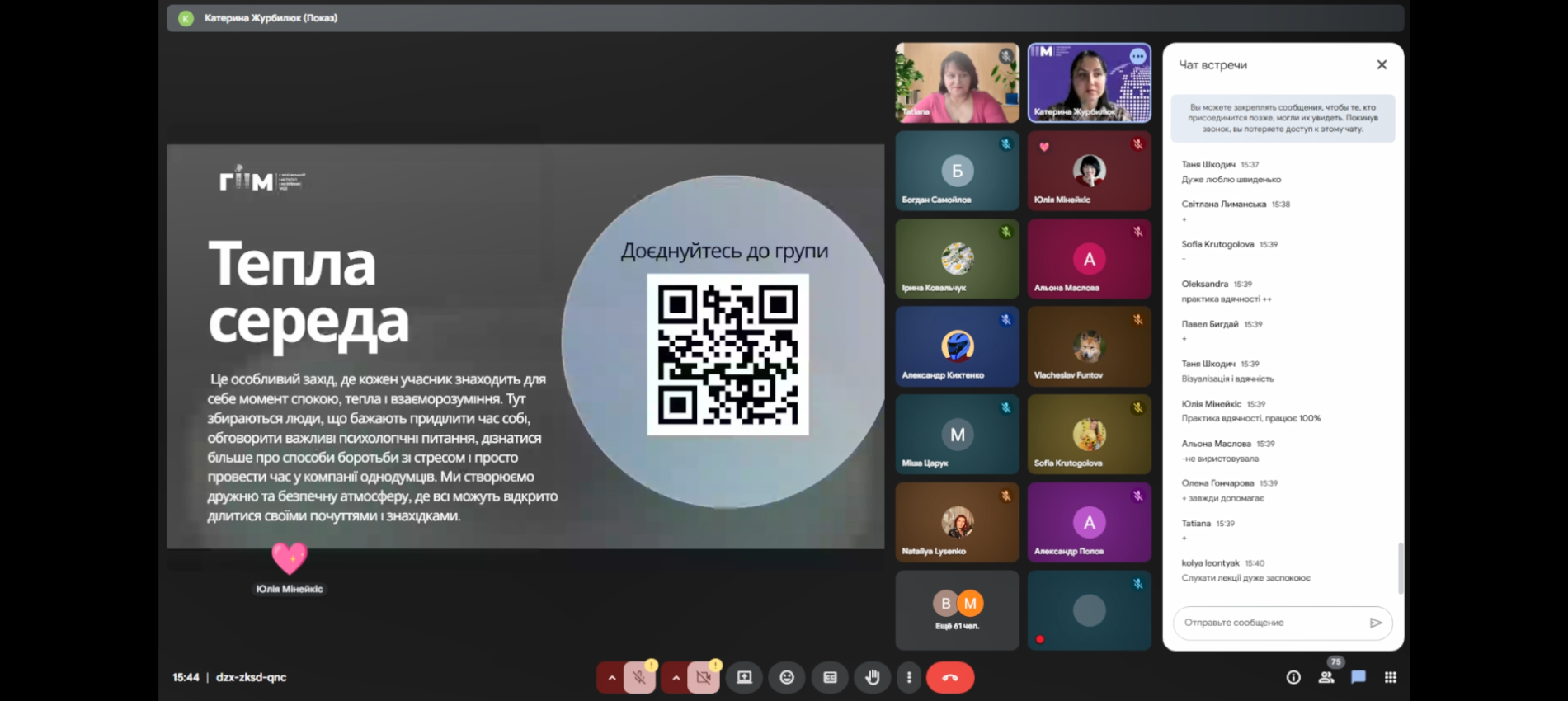
Task: Toggle the chat panel icon
Action: point(1358,678)
